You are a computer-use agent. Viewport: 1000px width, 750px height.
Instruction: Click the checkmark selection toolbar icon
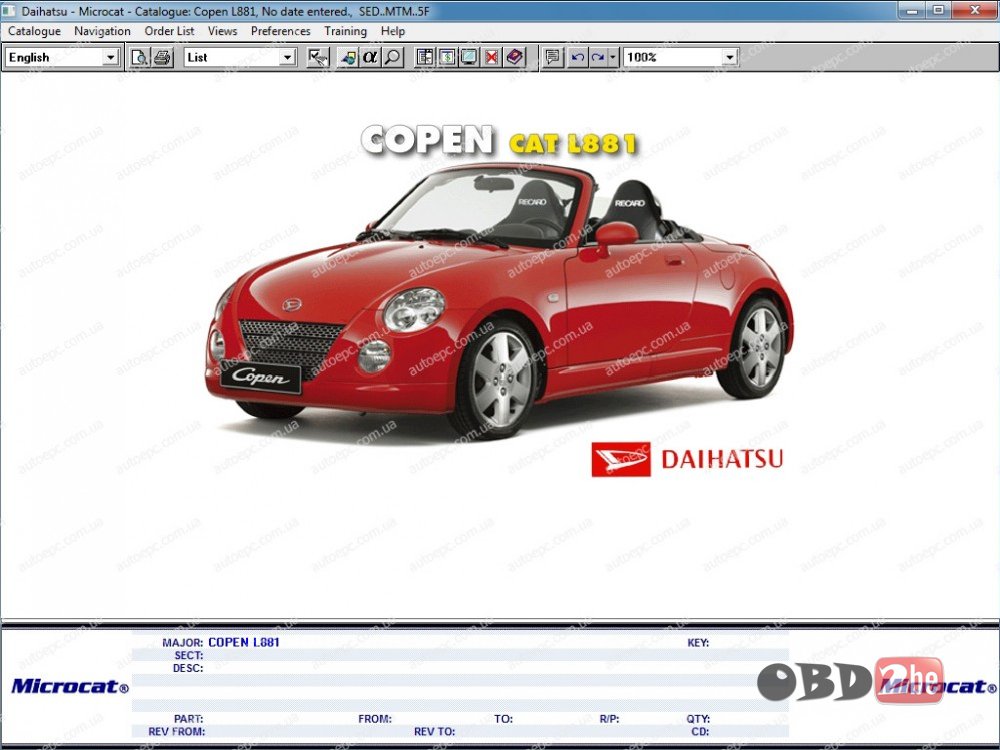point(317,57)
